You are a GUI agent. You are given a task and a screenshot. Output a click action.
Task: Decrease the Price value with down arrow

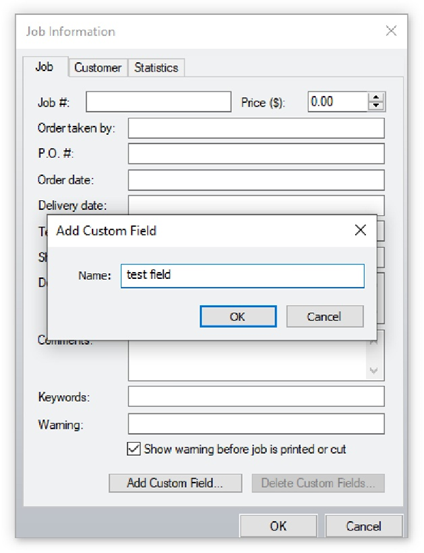tap(376, 106)
